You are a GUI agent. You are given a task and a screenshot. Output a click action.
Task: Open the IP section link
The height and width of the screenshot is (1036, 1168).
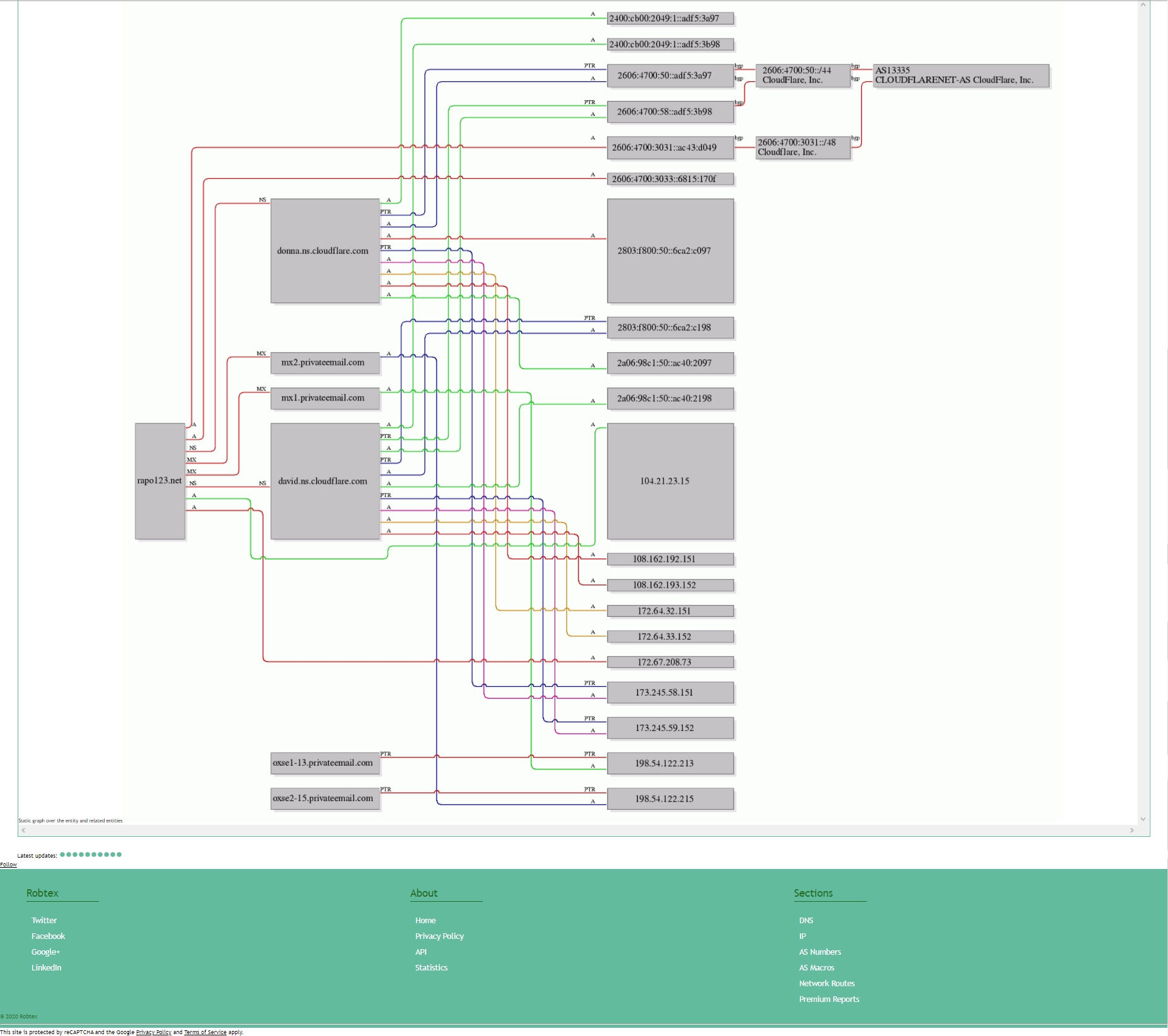tap(802, 936)
